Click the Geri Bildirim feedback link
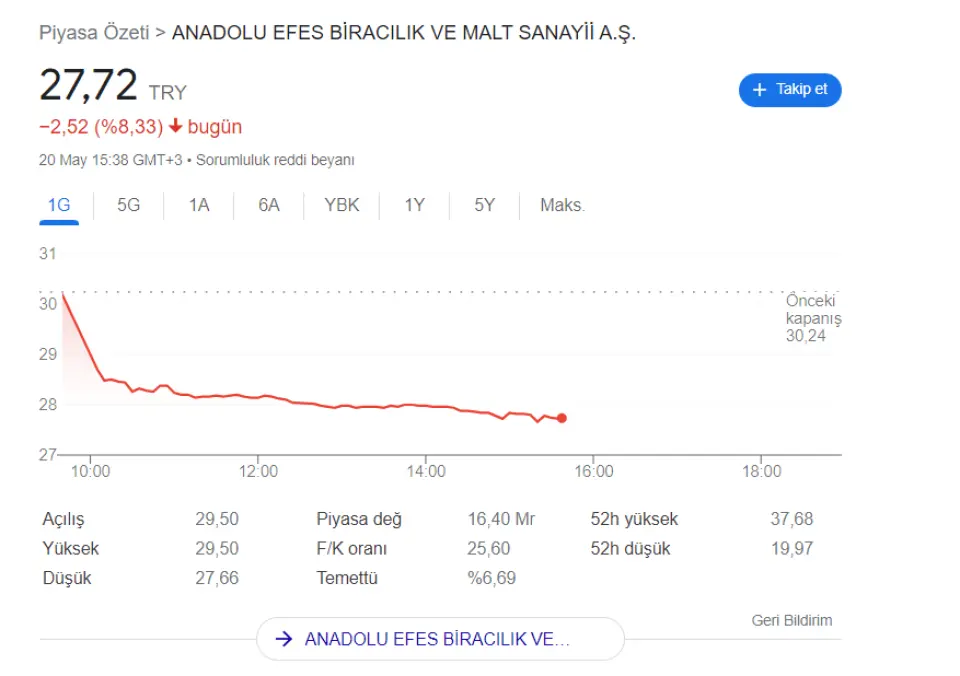 [791, 620]
